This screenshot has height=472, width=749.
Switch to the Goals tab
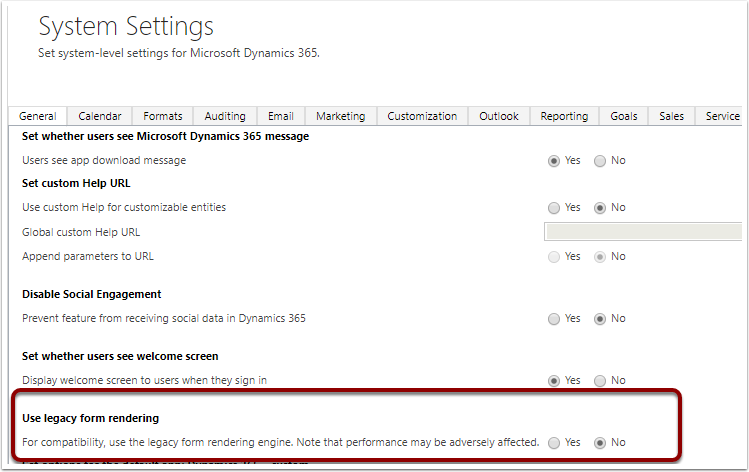tap(624, 116)
